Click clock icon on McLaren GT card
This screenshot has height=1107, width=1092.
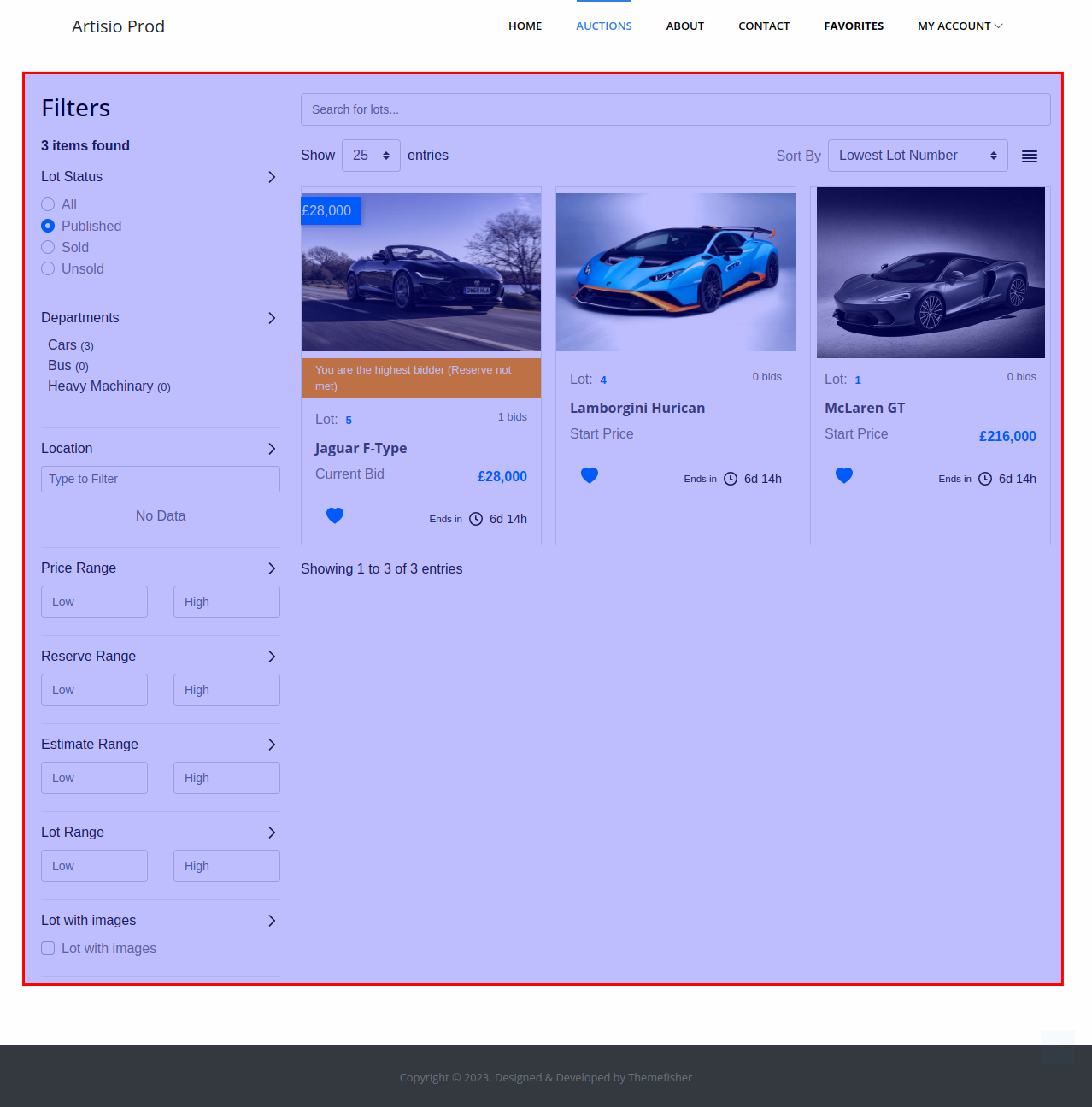point(985,479)
